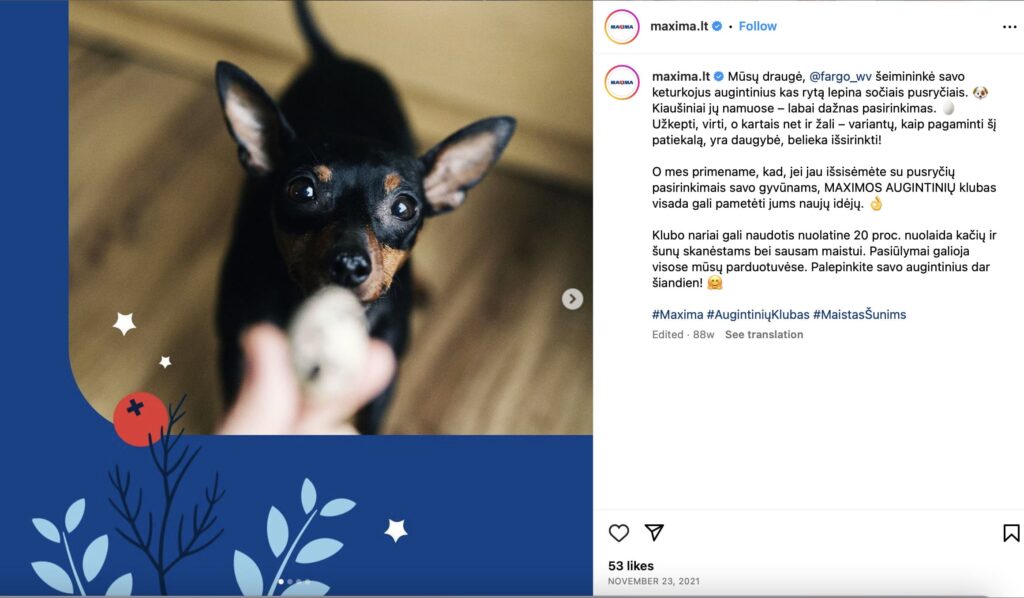
Task: Open #AugintiniųKlubas hashtag
Action: (x=758, y=314)
